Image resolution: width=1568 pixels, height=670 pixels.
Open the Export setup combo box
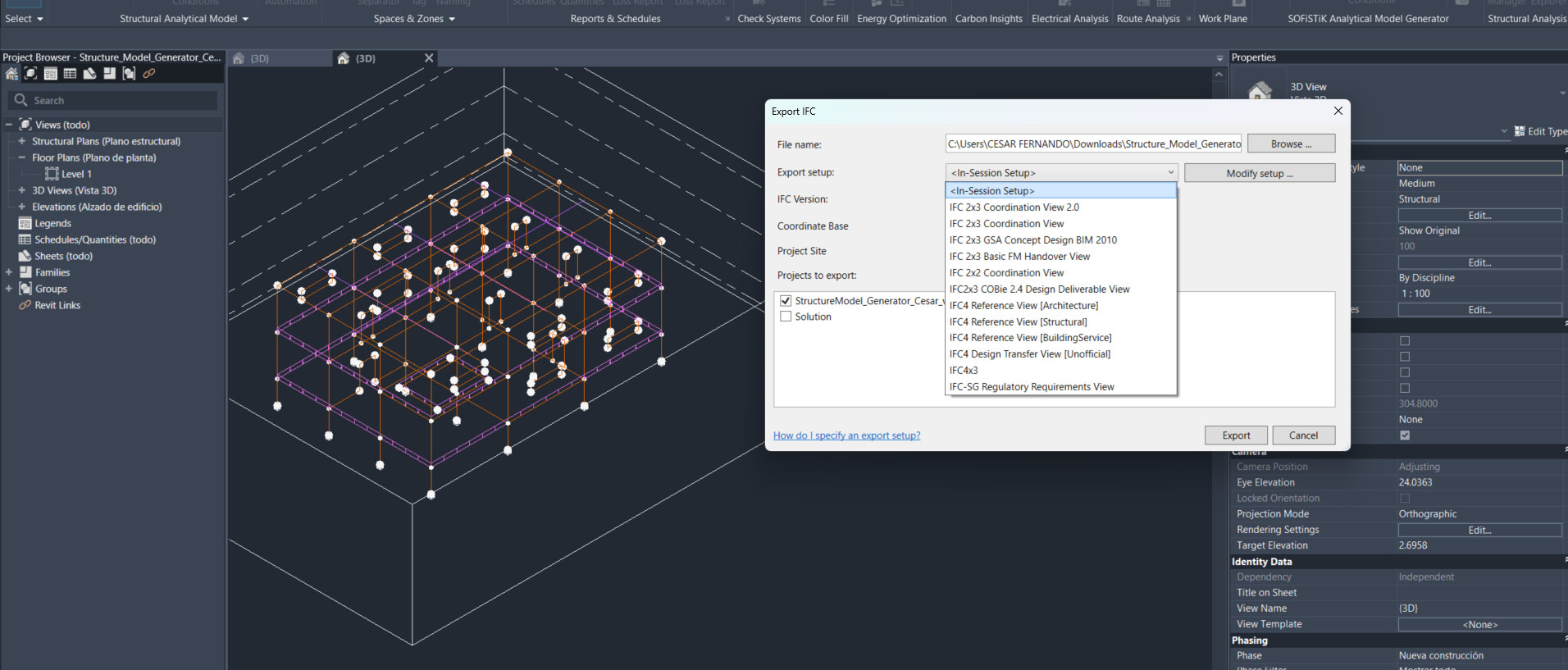point(1061,173)
